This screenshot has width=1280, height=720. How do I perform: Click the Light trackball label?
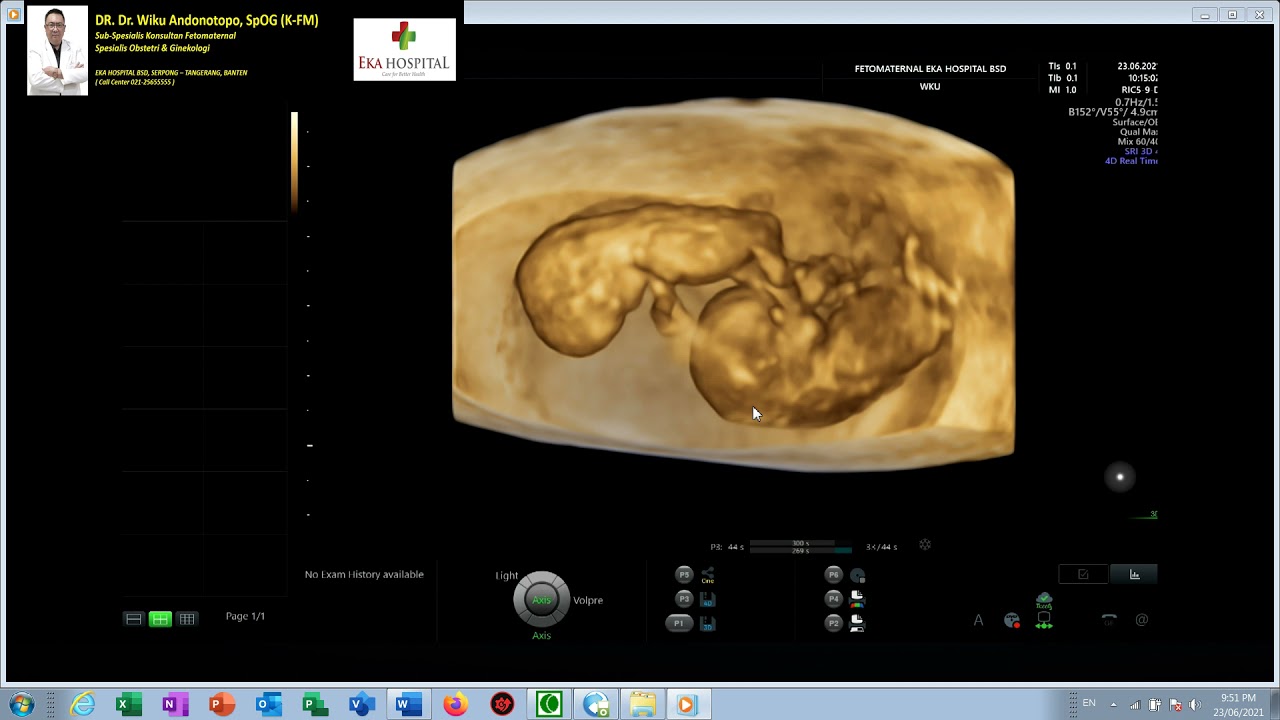pyautogui.click(x=507, y=575)
